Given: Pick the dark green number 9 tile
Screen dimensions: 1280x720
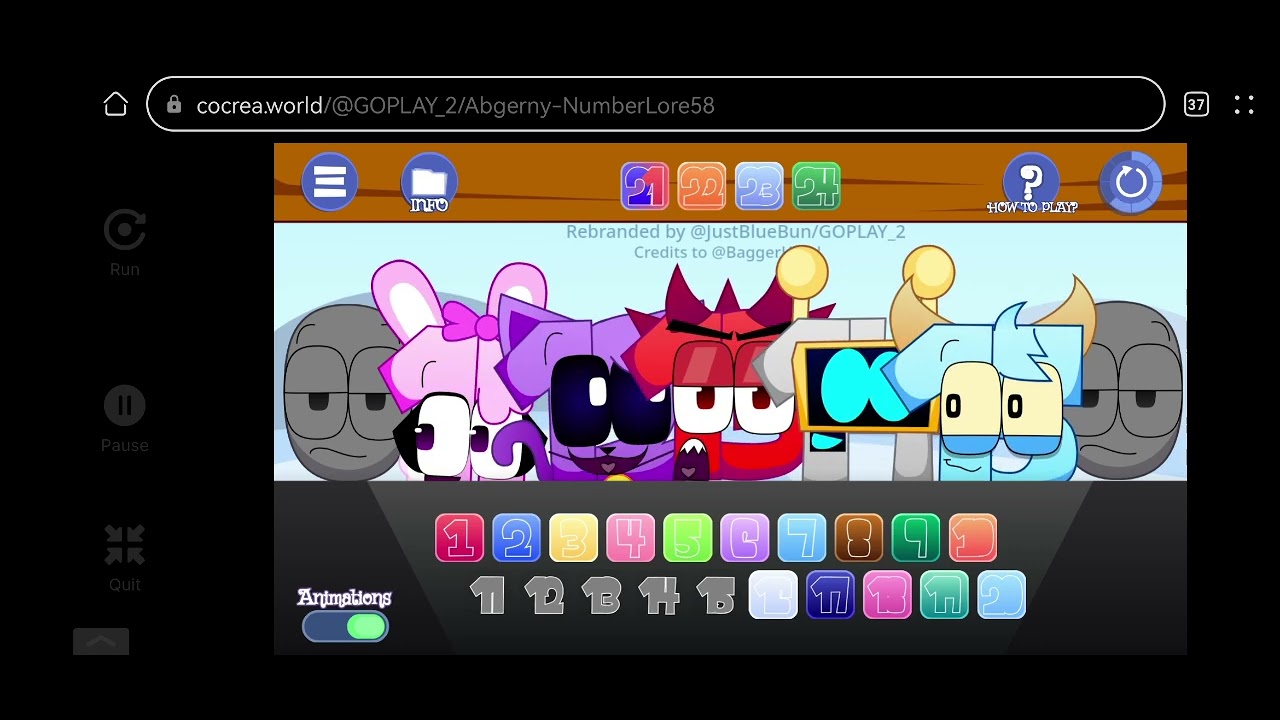Looking at the screenshot, I should point(916,538).
